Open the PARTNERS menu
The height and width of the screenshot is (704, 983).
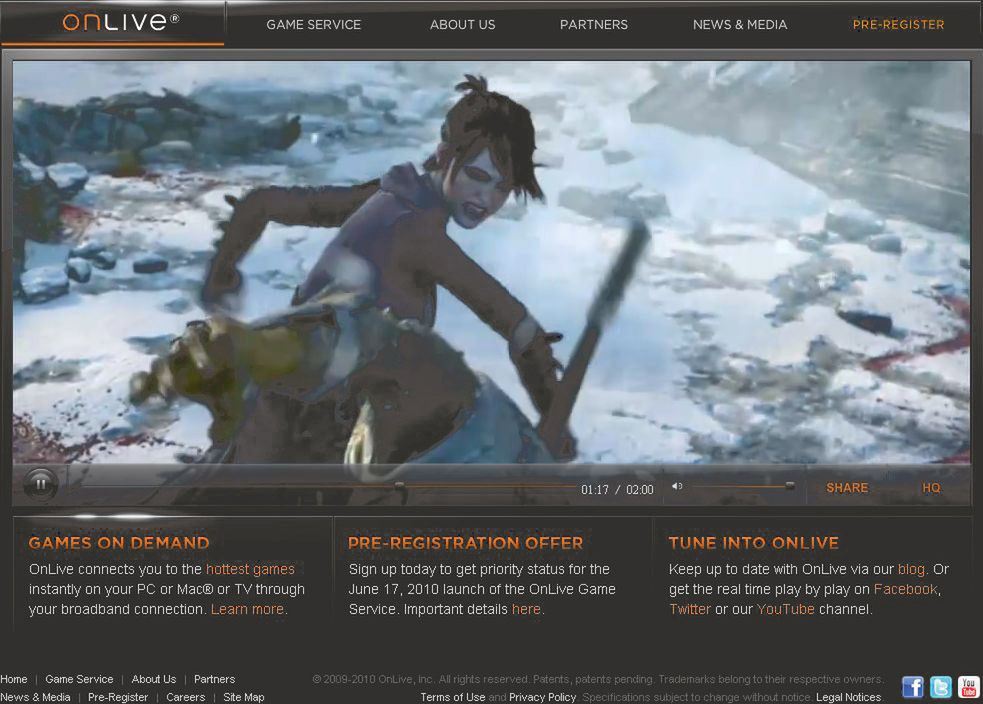click(x=594, y=24)
